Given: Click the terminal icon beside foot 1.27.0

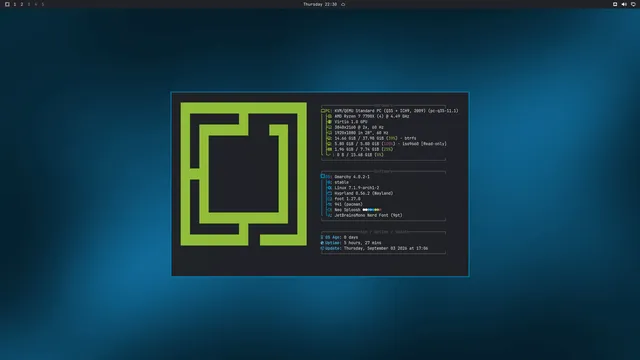Looking at the screenshot, I should [x=329, y=199].
